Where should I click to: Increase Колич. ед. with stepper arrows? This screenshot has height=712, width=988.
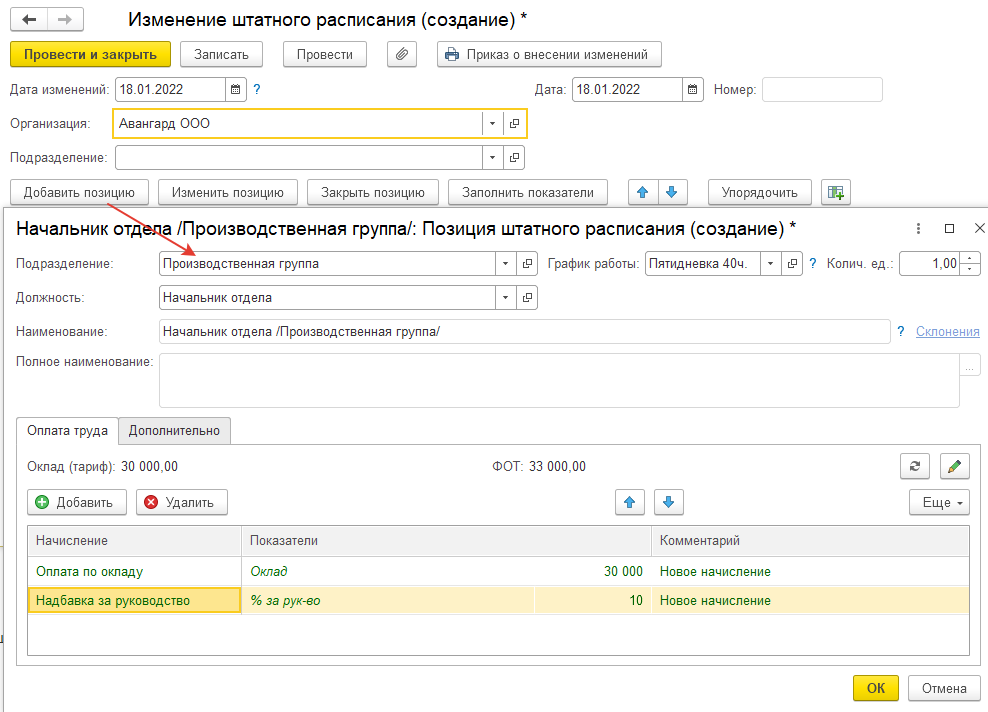969,260
